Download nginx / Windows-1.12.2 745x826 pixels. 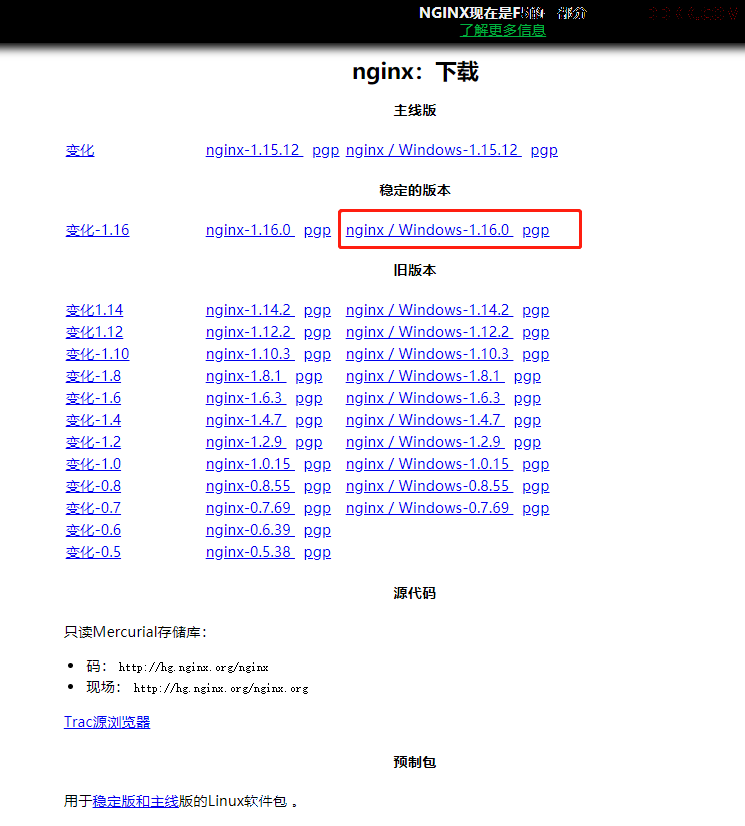pos(429,332)
